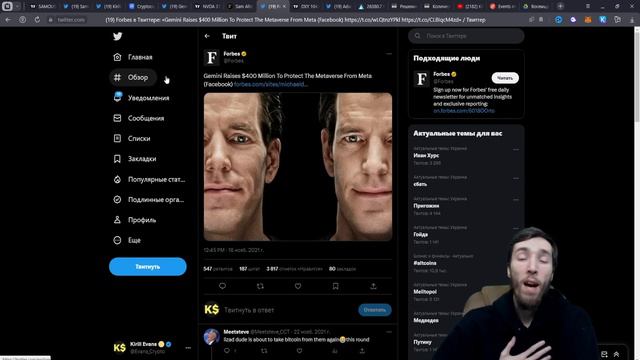Open more options on Meetsteve reply

coord(389,332)
